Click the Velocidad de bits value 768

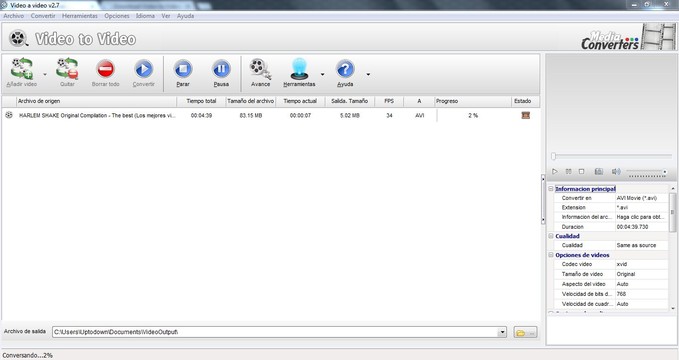tap(642, 294)
